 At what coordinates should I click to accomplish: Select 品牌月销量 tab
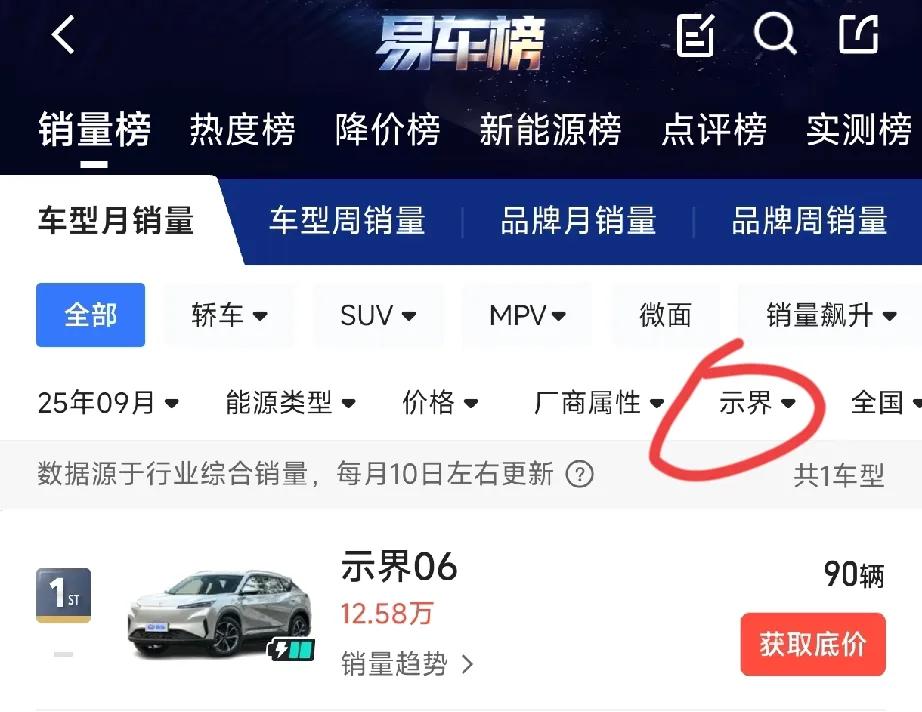[578, 220]
